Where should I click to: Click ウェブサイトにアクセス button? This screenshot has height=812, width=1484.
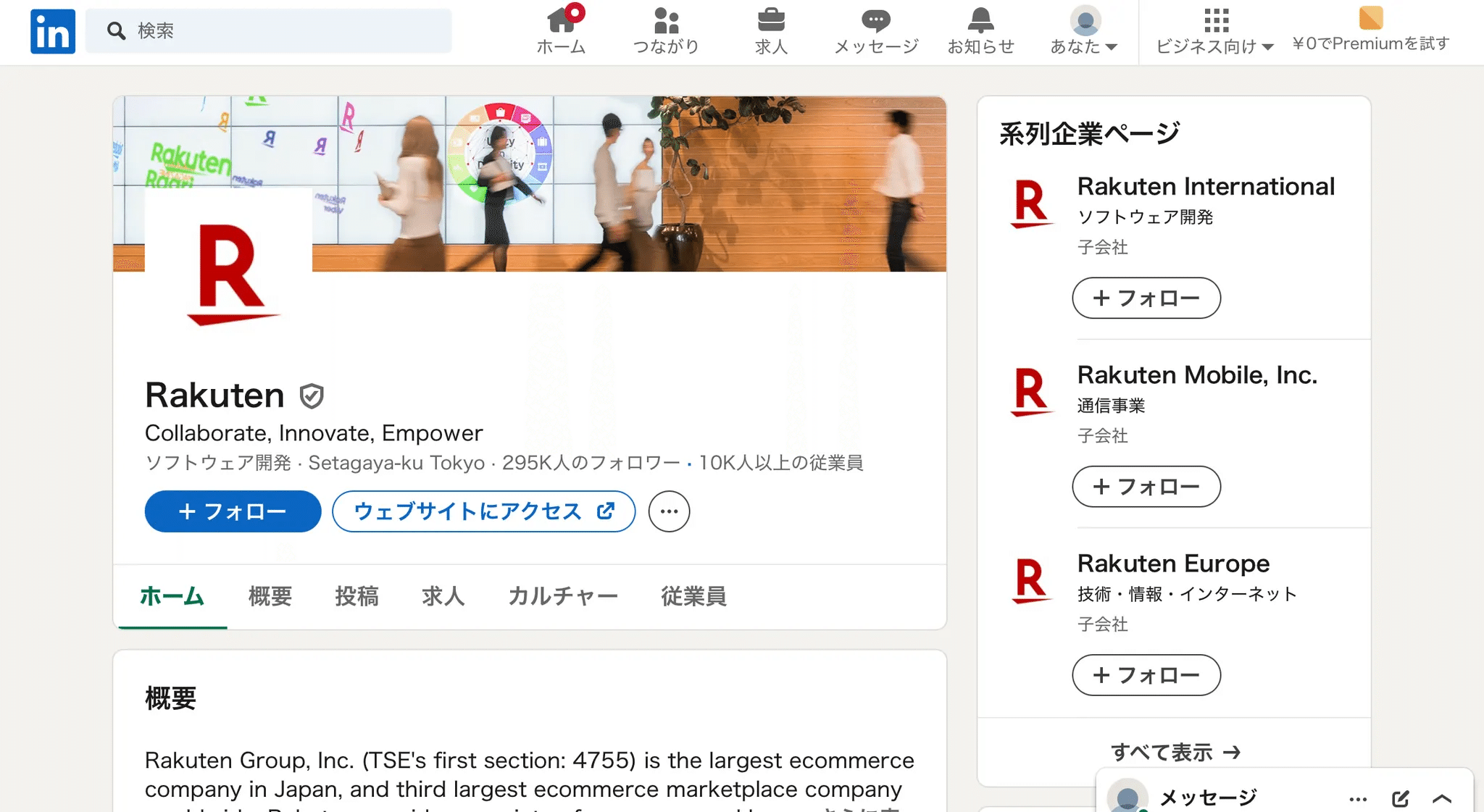point(483,511)
